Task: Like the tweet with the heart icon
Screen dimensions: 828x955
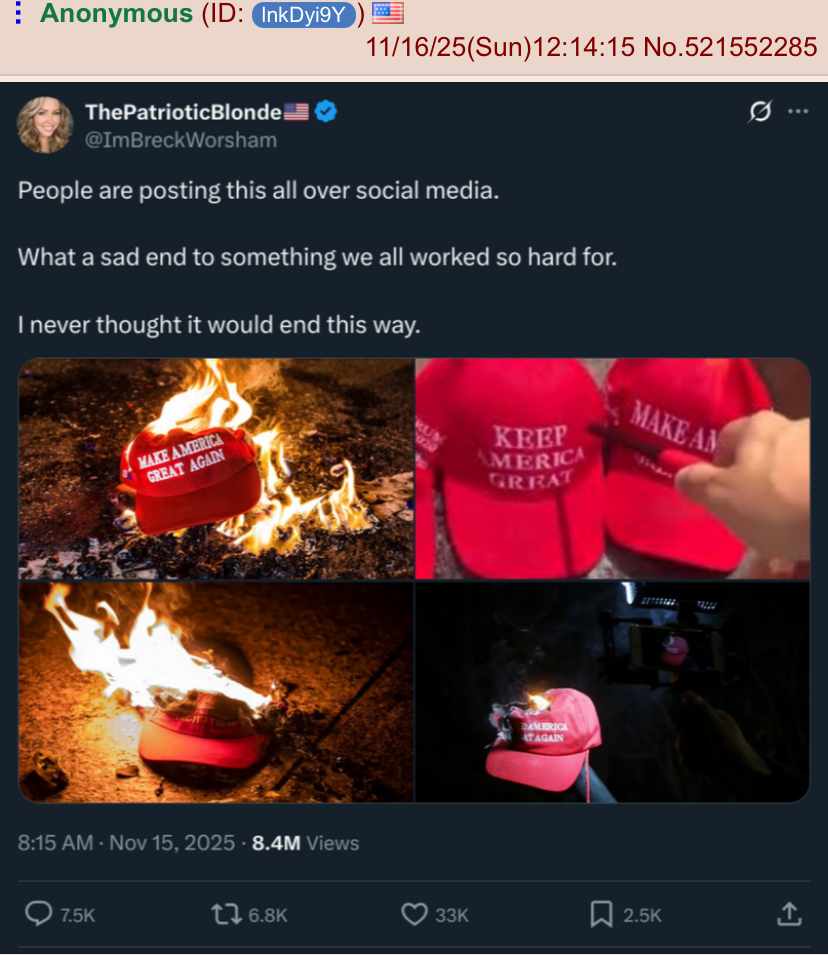Action: coord(414,914)
